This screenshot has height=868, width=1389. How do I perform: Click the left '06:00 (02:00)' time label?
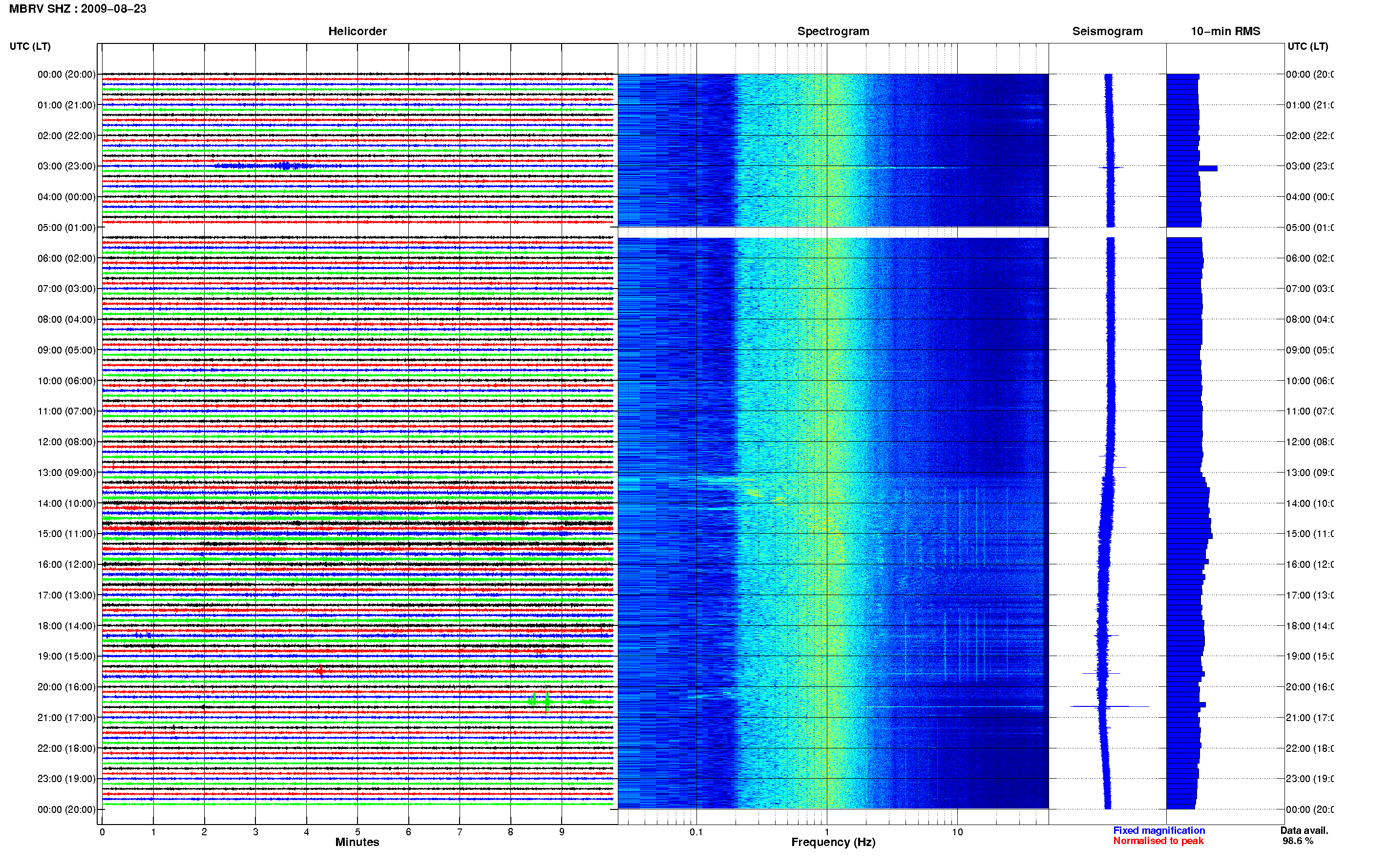click(66, 258)
